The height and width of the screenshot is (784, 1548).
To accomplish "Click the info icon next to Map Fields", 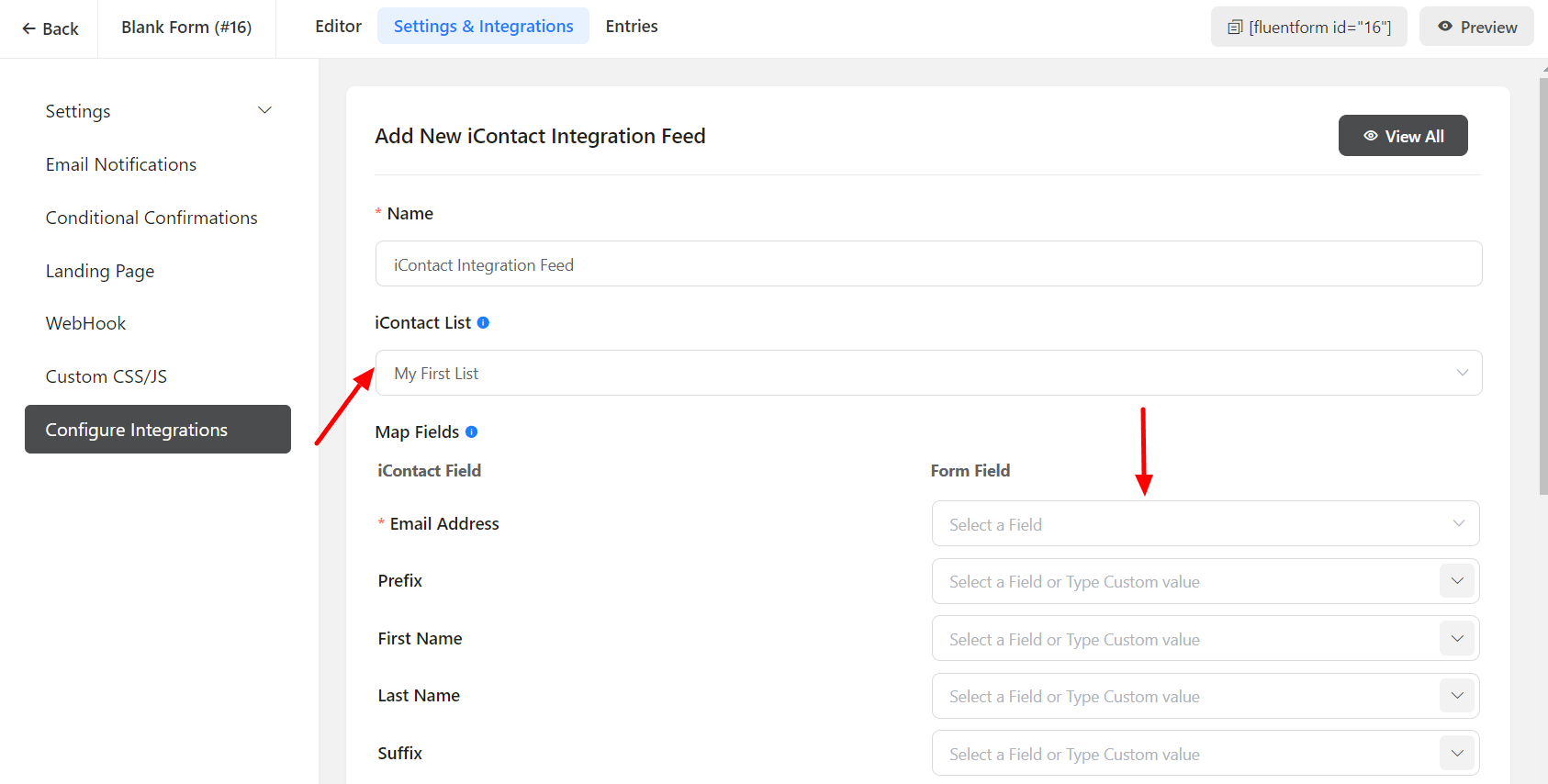I will point(471,431).
